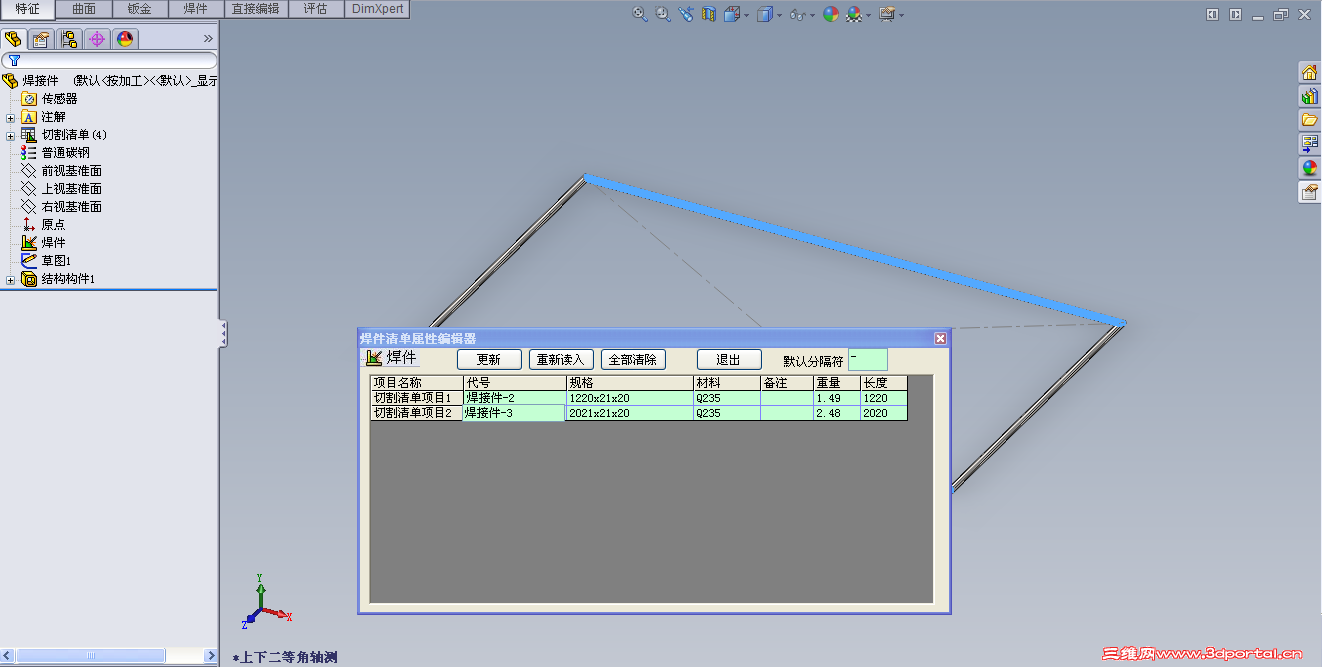Click the 全部清除 clear all button
Viewport: 1322px width, 667px height.
click(x=633, y=360)
